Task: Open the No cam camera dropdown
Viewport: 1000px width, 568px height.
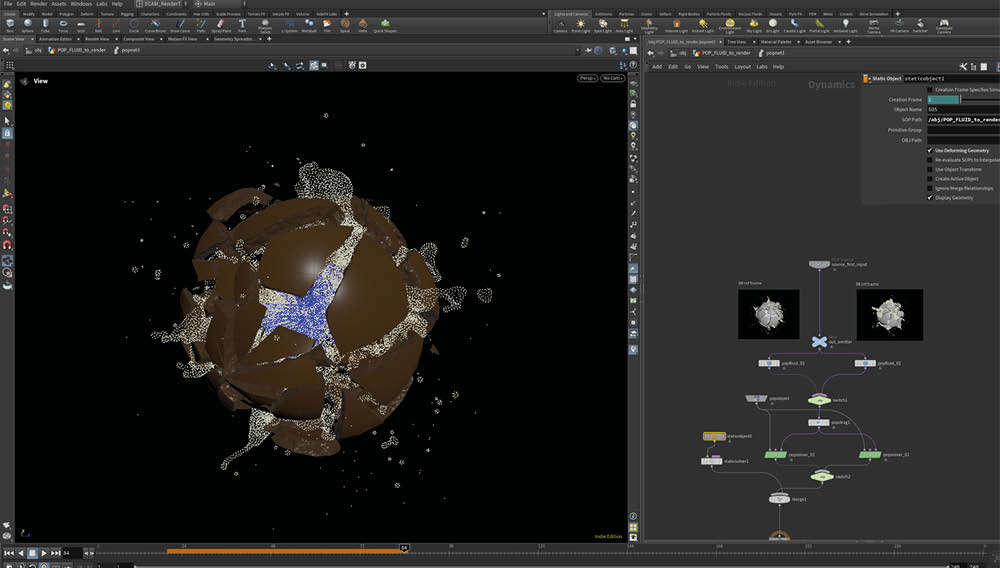Action: [x=611, y=78]
